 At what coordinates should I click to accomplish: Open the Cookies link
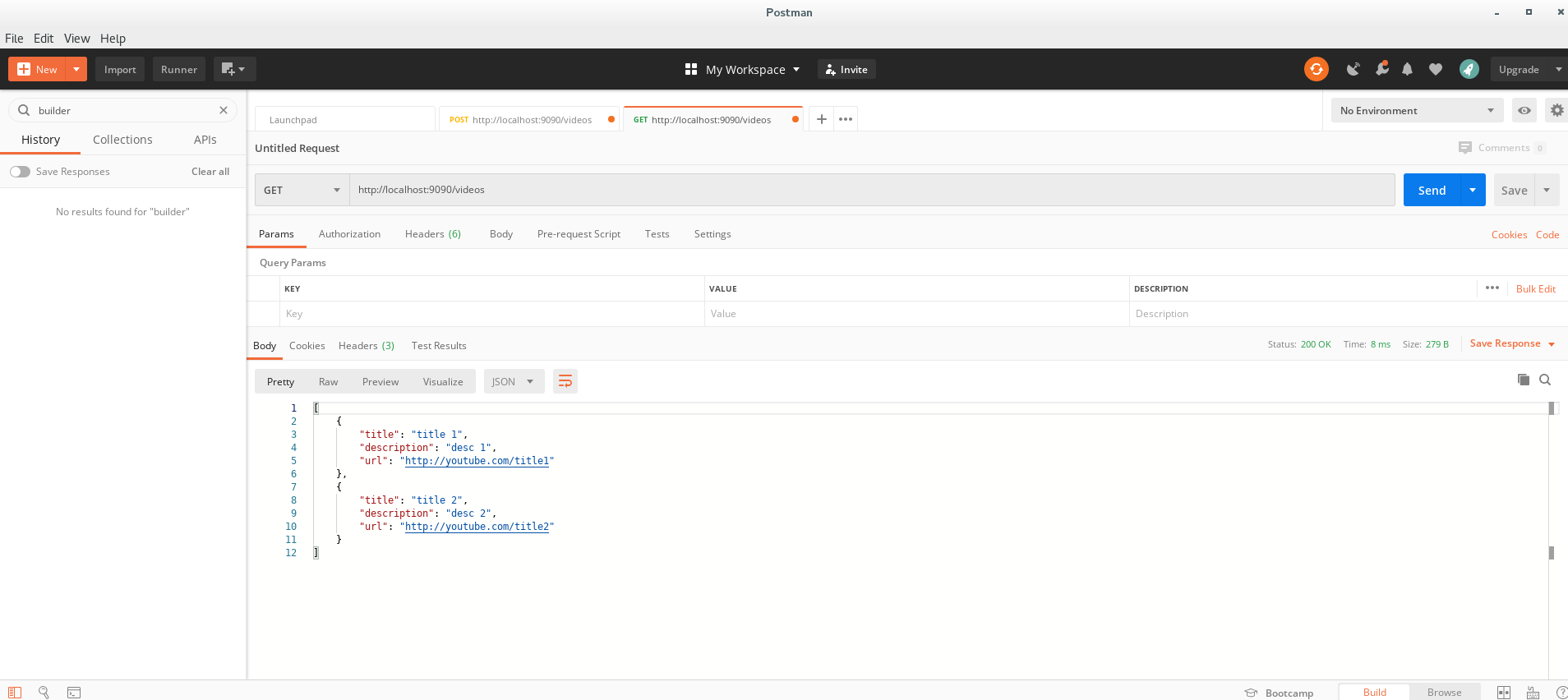[1509, 235]
